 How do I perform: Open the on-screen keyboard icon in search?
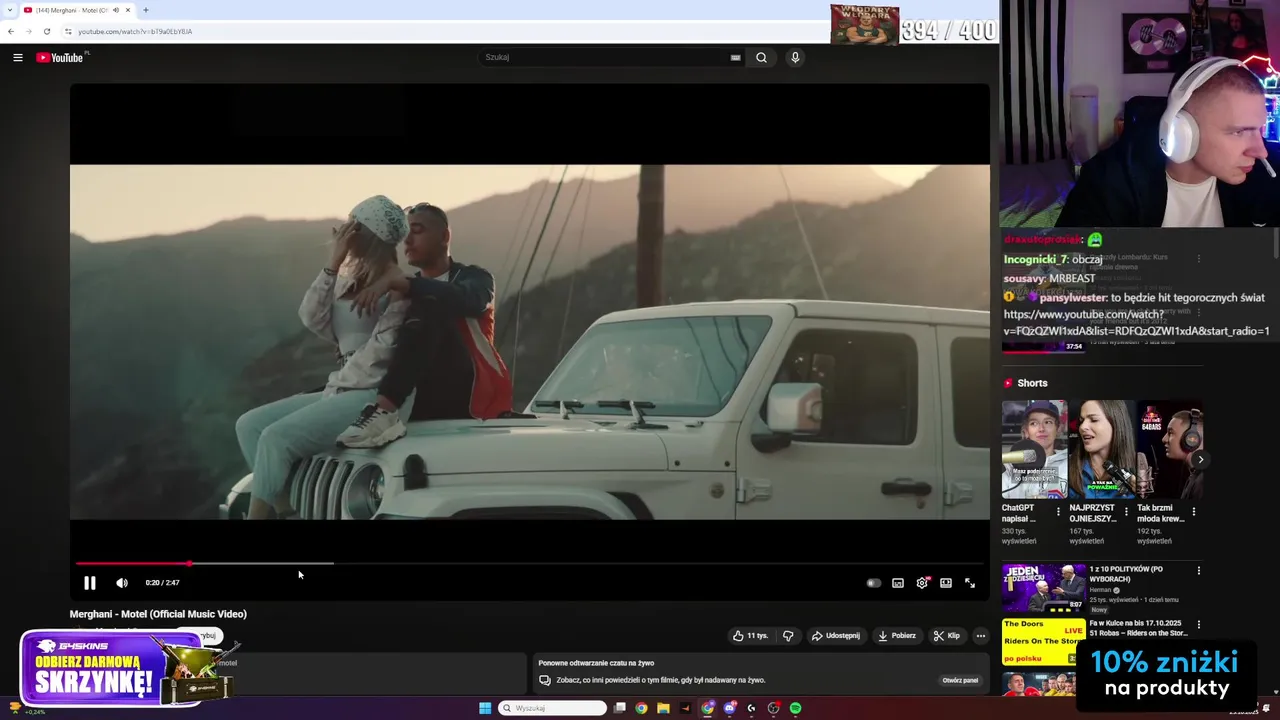735,57
